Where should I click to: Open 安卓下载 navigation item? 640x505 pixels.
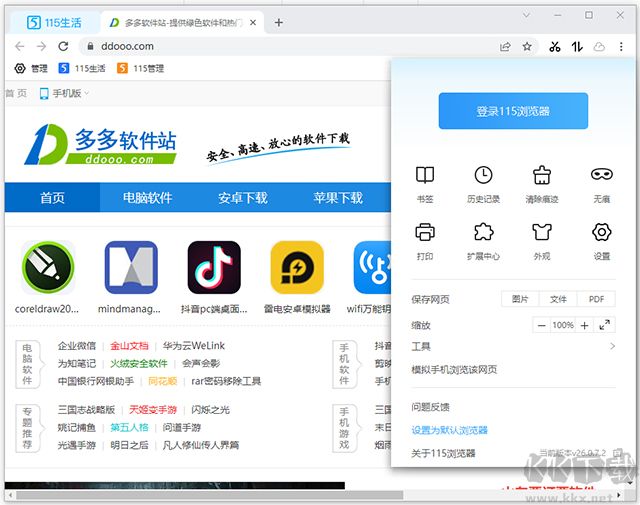(243, 198)
